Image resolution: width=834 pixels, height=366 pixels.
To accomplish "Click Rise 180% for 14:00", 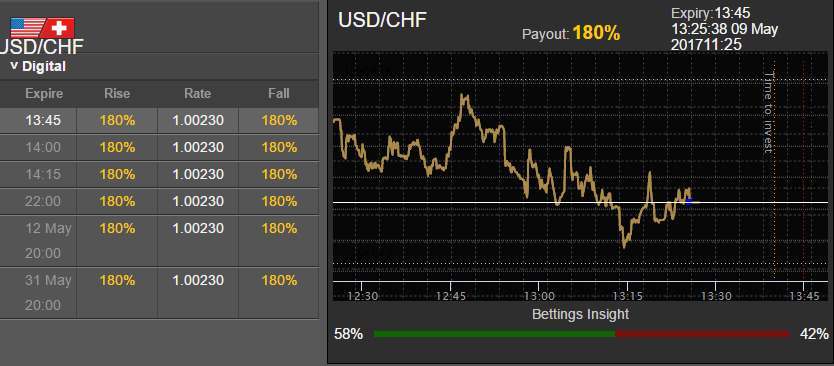I will coord(117,147).
